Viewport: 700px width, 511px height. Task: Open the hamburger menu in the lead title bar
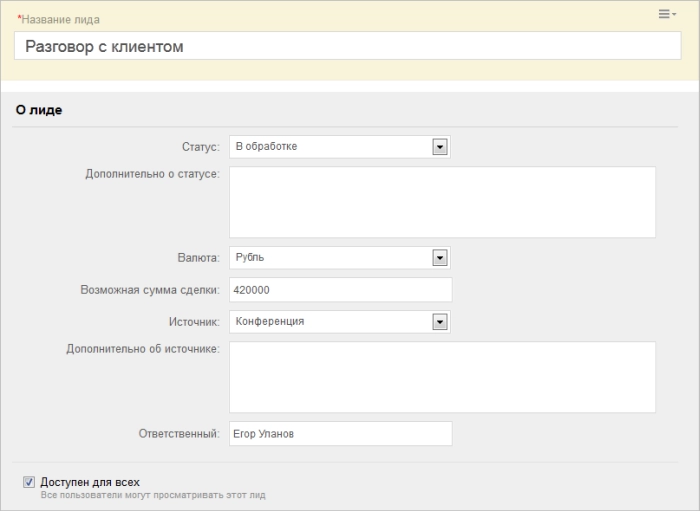(x=667, y=14)
